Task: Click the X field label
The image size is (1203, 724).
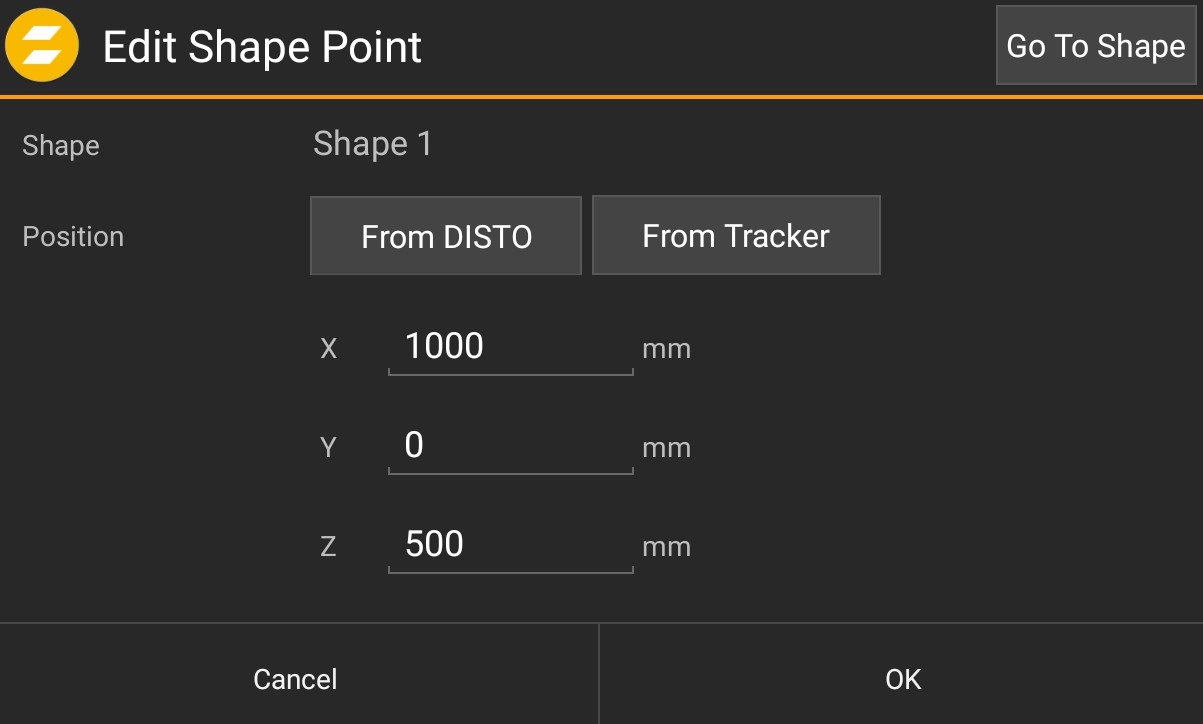Action: coord(328,348)
